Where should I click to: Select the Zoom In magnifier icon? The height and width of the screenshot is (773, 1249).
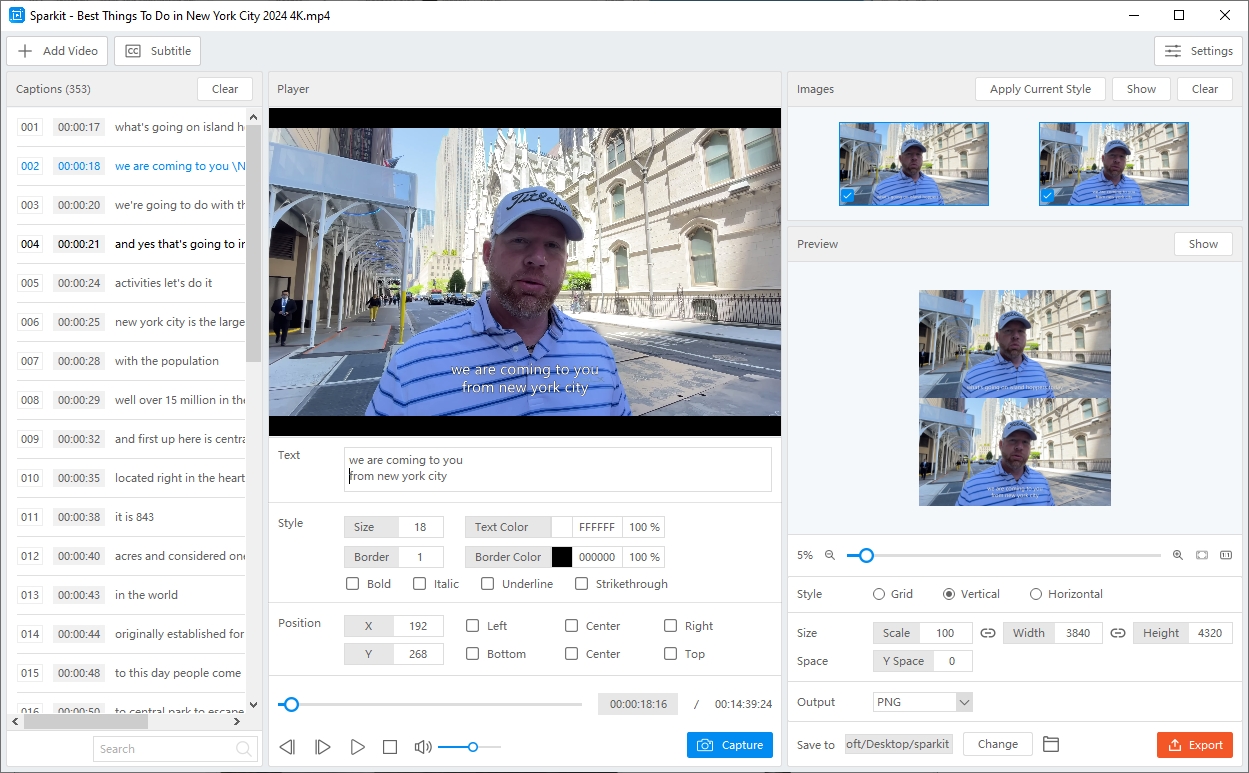1177,555
